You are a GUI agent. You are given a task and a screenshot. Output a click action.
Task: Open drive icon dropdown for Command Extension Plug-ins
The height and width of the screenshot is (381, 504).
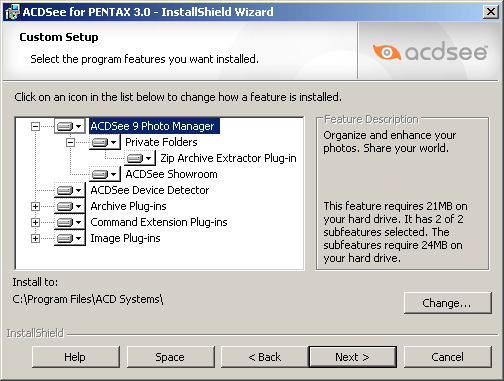point(69,222)
